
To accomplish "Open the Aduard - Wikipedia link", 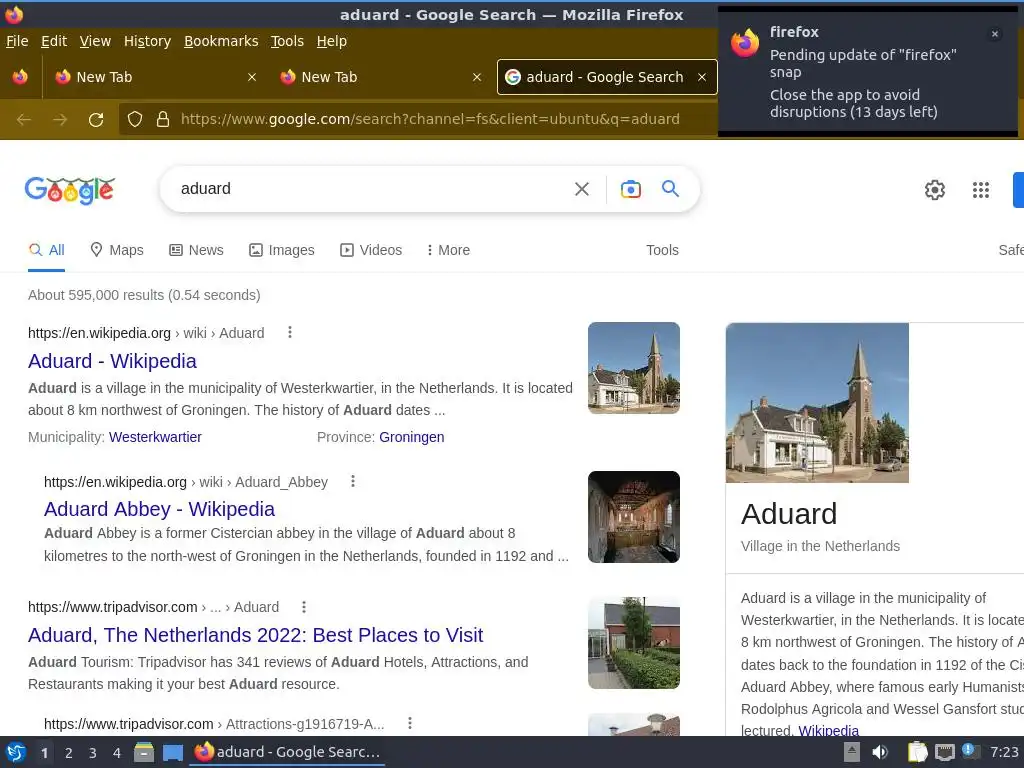I will tap(112, 361).
